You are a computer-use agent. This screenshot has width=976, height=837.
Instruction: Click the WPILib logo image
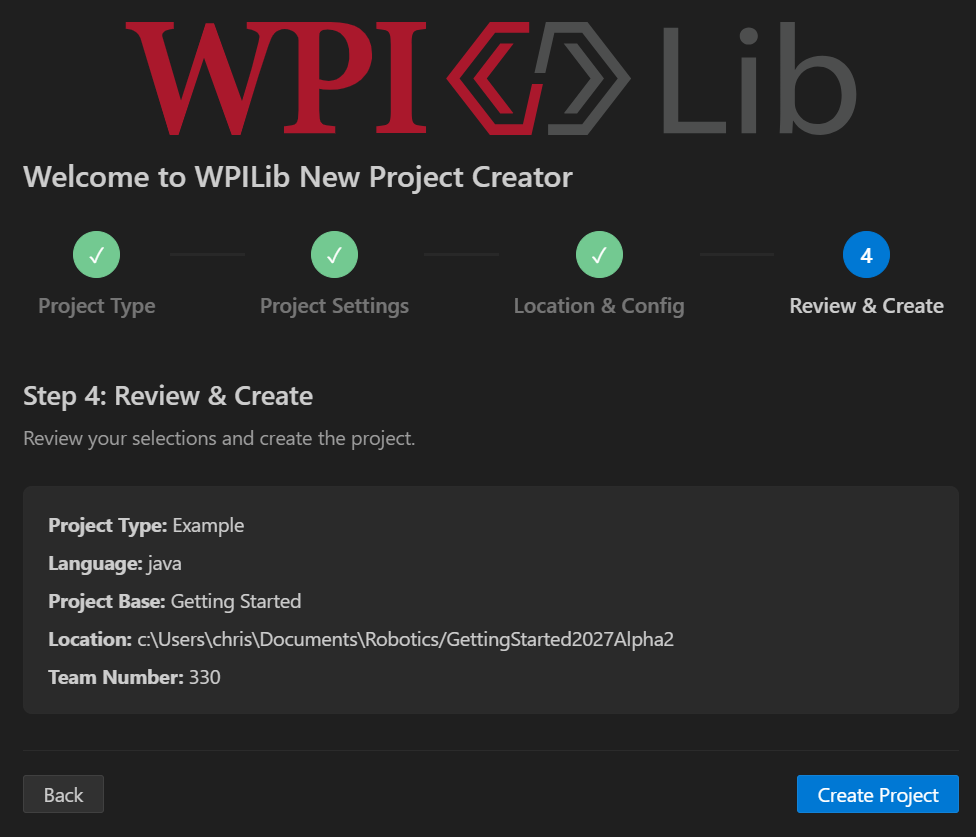[491, 78]
